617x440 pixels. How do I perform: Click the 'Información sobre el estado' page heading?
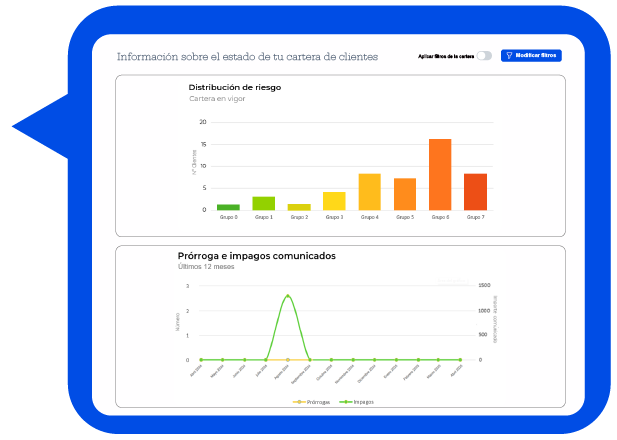coord(247,57)
